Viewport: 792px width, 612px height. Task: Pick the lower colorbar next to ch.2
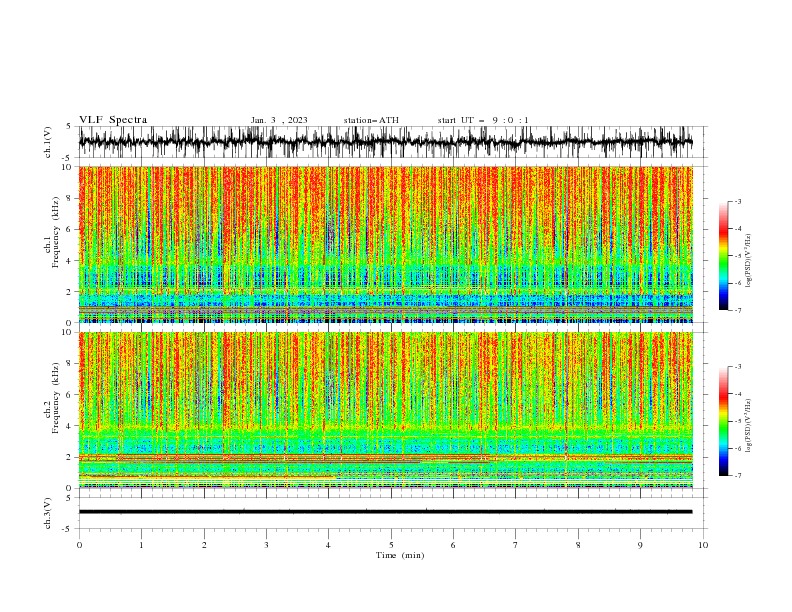724,421
